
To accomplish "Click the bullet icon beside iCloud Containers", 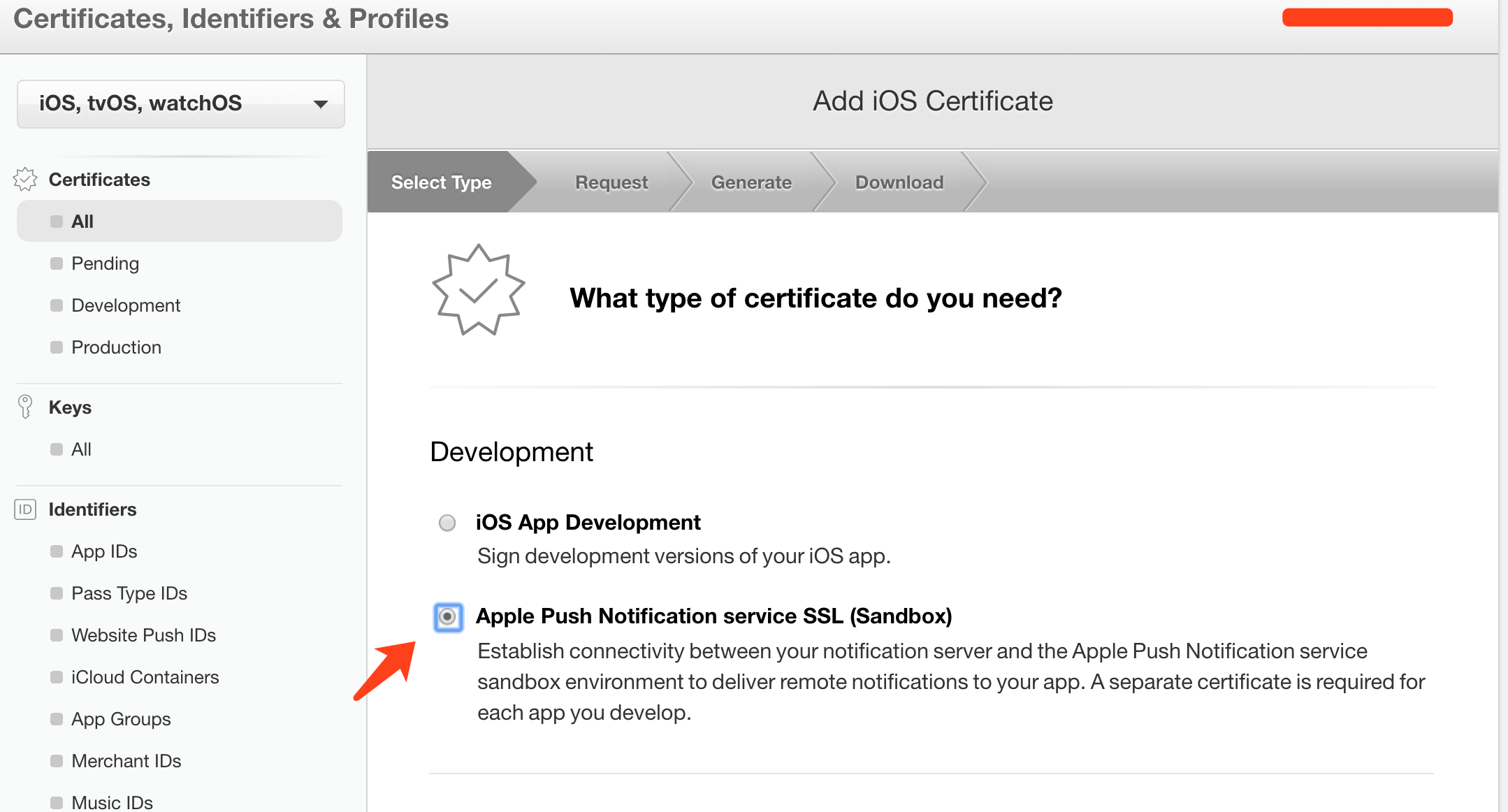I will click(57, 677).
